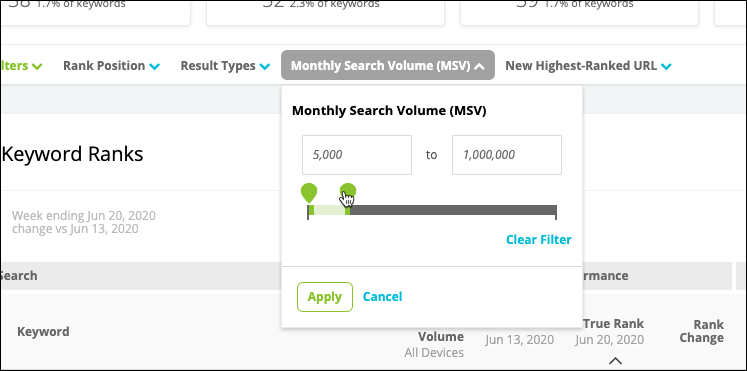Open the Result Types filter dropdown

point(225,66)
